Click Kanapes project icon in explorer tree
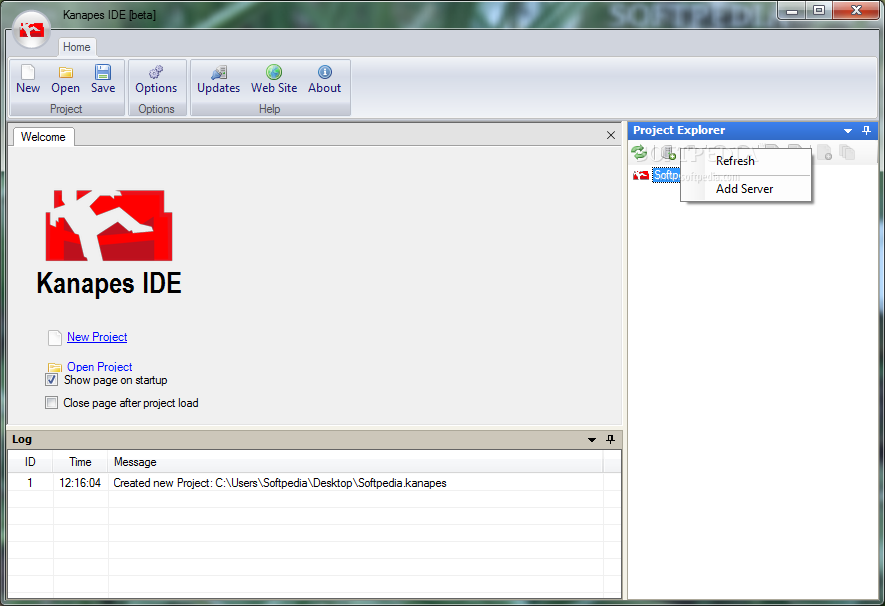 641,175
